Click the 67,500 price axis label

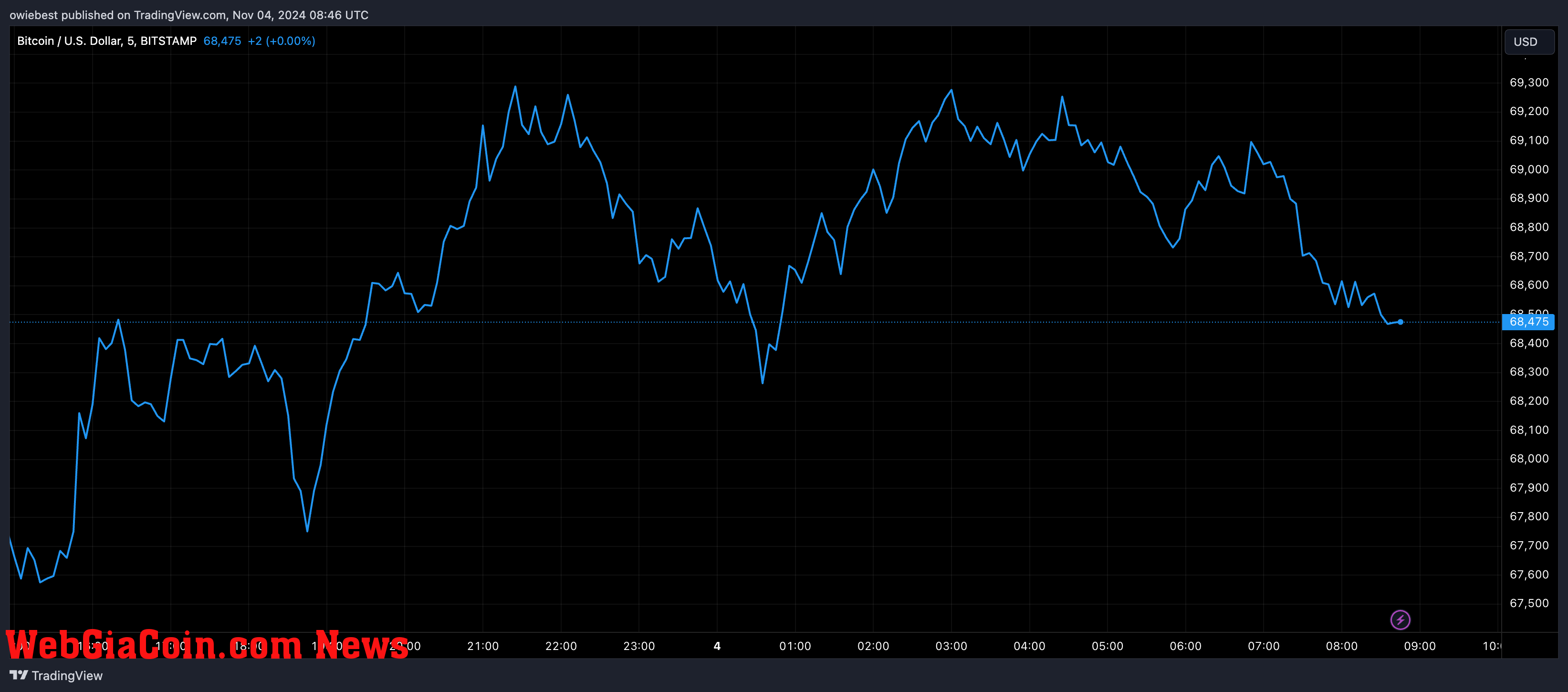pyautogui.click(x=1529, y=603)
